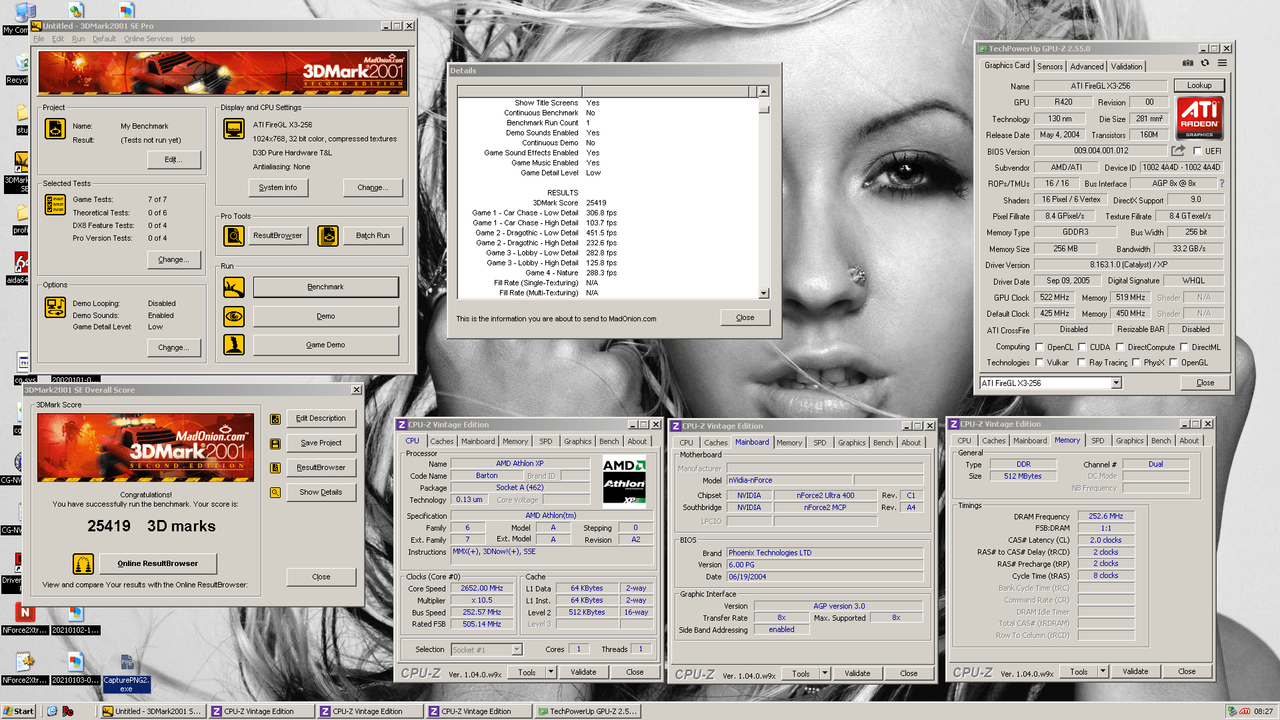Viewport: 1280px width, 720px height.
Task: Open the Socket #1 selection dropdown in CPU-Z
Action: pos(516,650)
